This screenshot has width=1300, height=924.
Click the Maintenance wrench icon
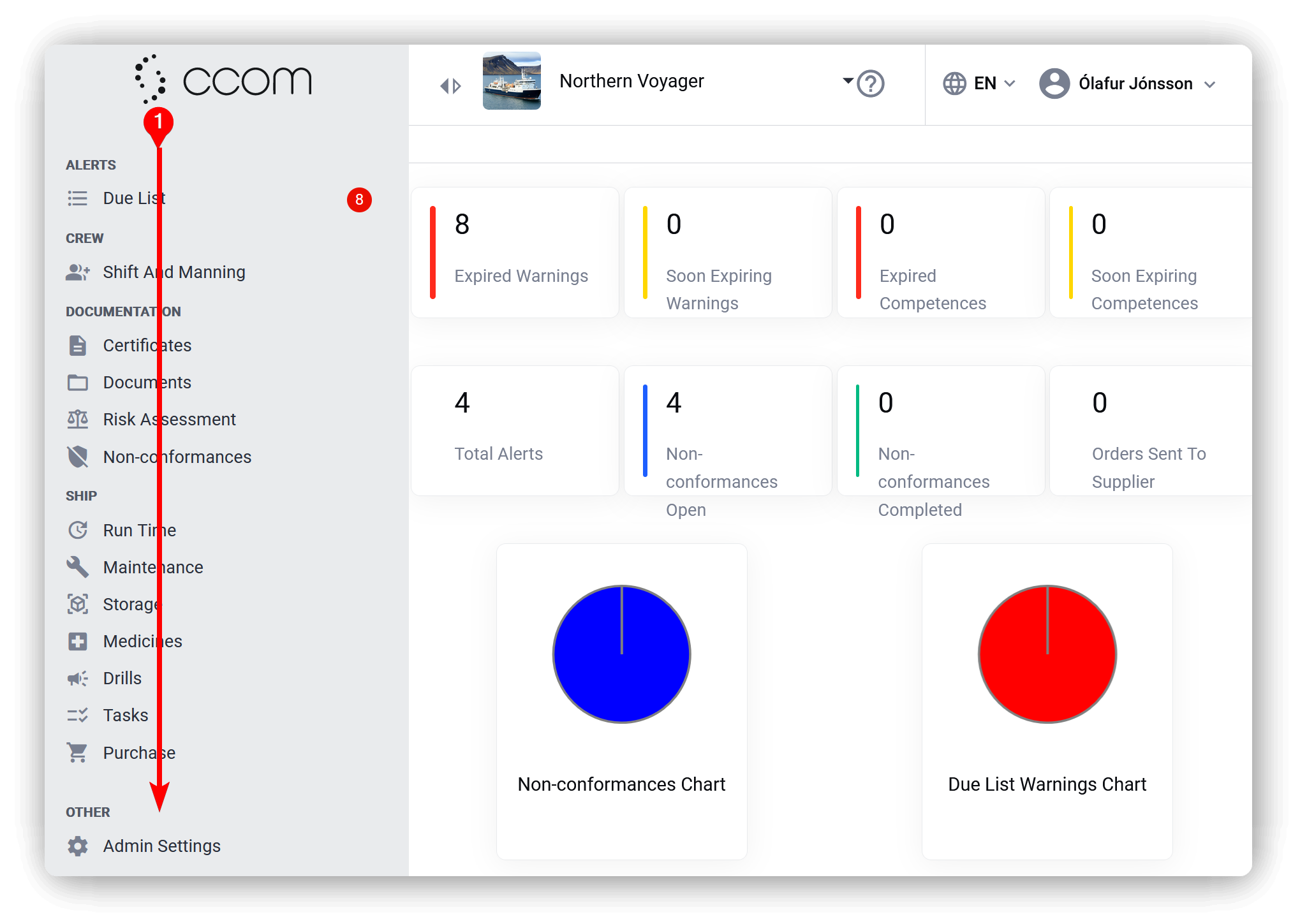(77, 567)
